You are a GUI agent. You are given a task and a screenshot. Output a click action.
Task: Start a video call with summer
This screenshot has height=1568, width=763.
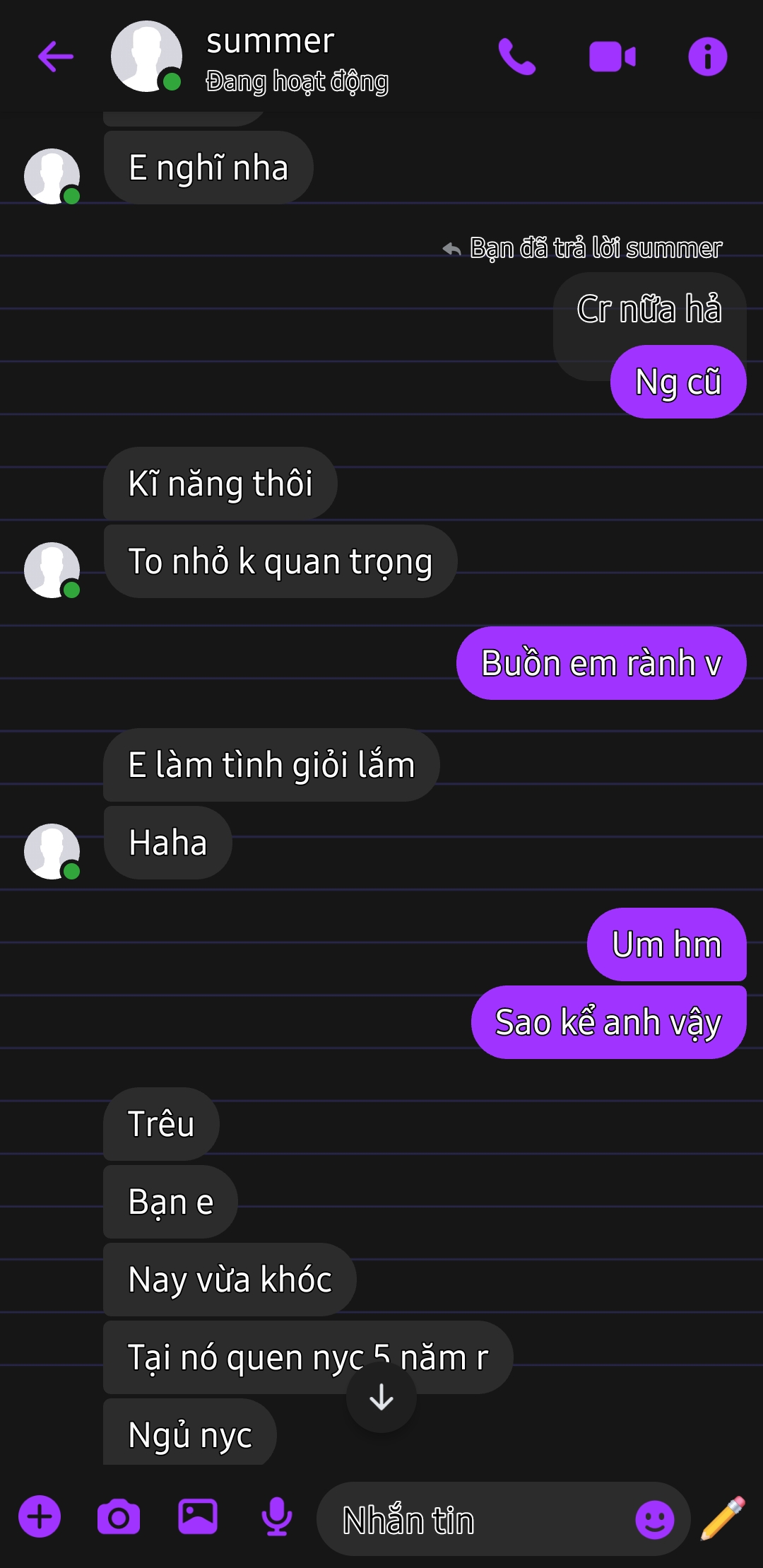(x=613, y=57)
